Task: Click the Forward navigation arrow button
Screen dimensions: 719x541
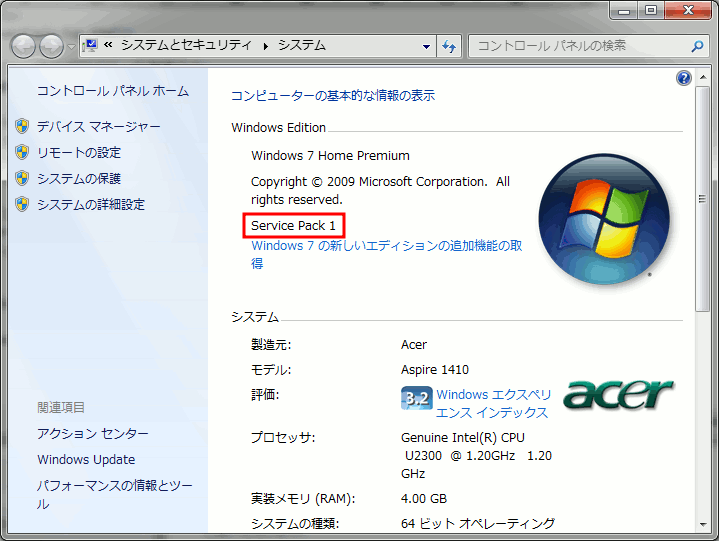Action: pos(50,46)
